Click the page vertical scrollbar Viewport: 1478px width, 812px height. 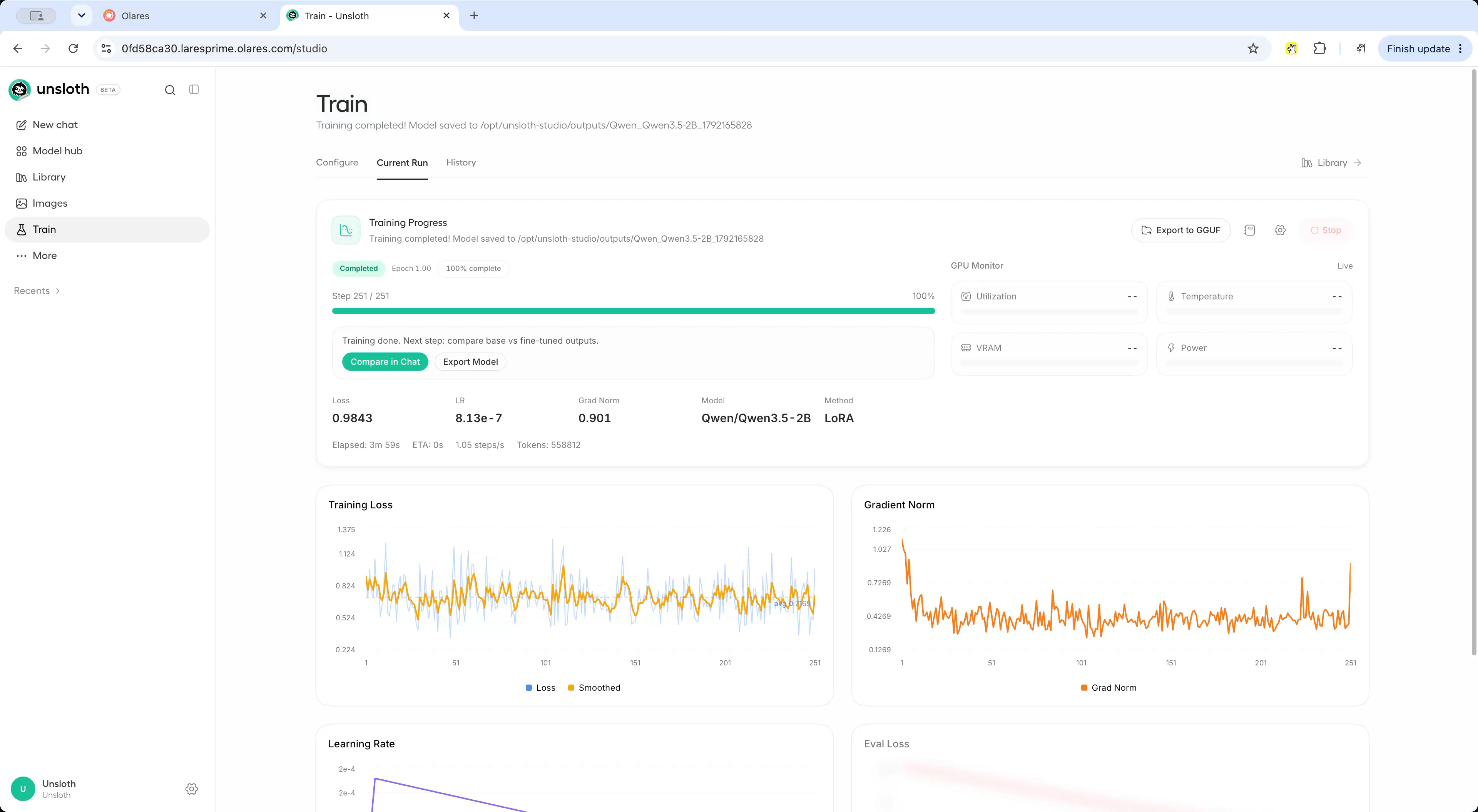click(1474, 363)
